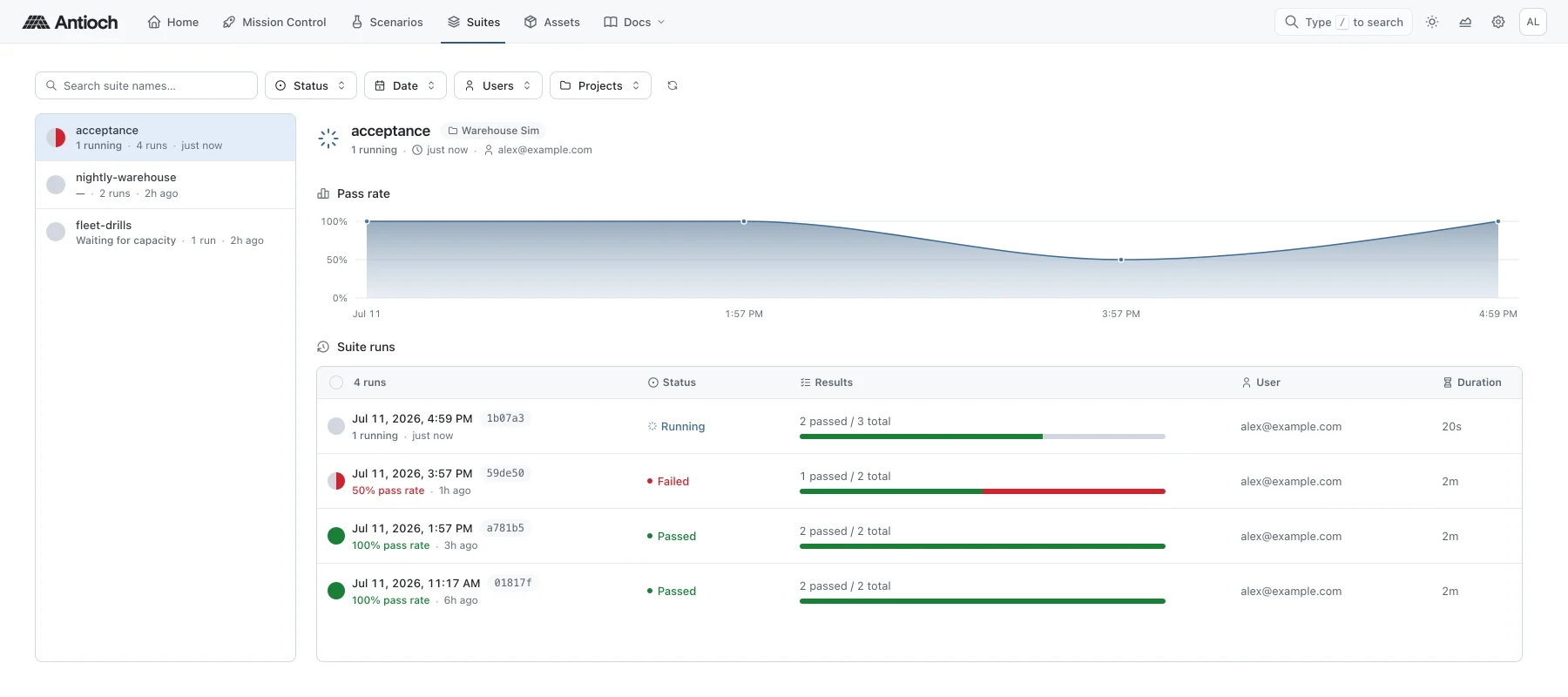This screenshot has height=697, width=1568.
Task: Open the Date filter dropdown
Action: point(405,85)
